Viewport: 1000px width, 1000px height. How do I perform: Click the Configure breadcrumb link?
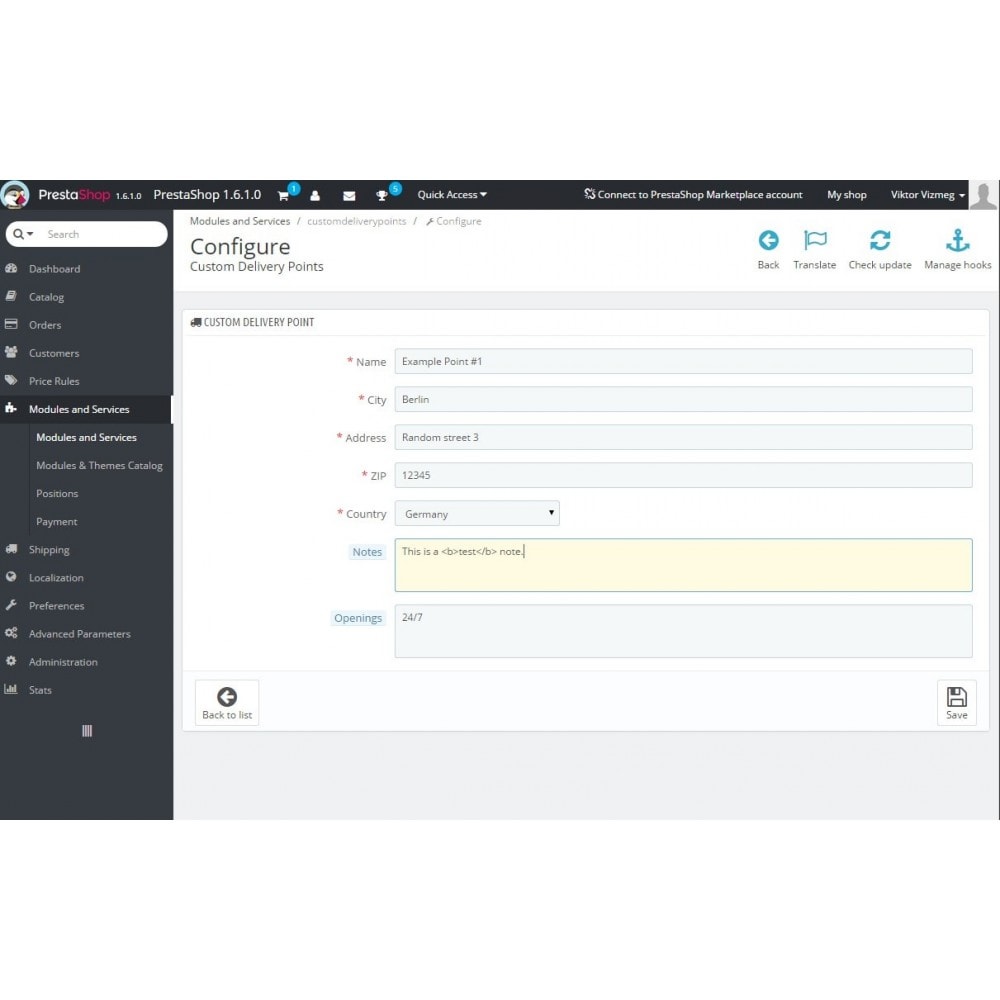point(453,221)
